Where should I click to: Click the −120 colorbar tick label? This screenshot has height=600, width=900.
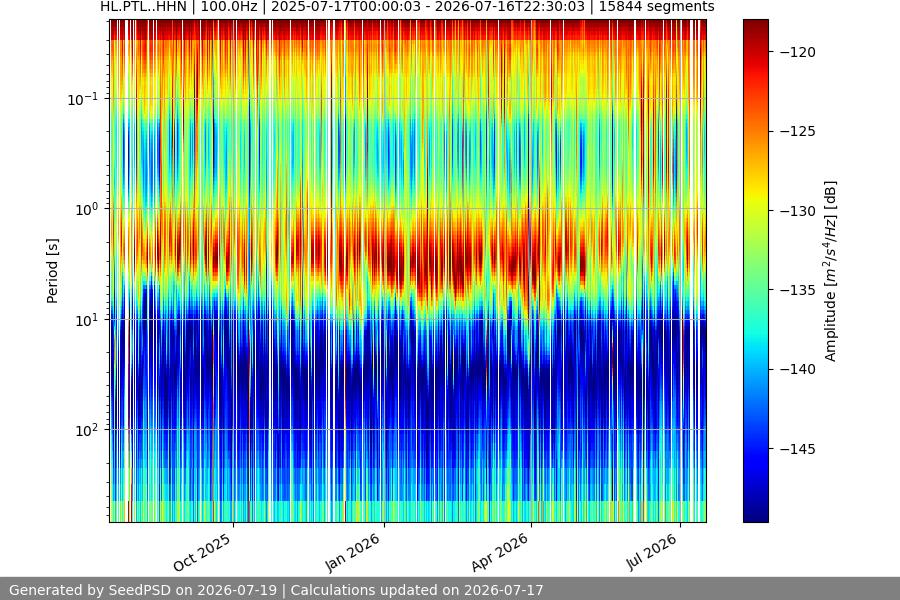798,52
